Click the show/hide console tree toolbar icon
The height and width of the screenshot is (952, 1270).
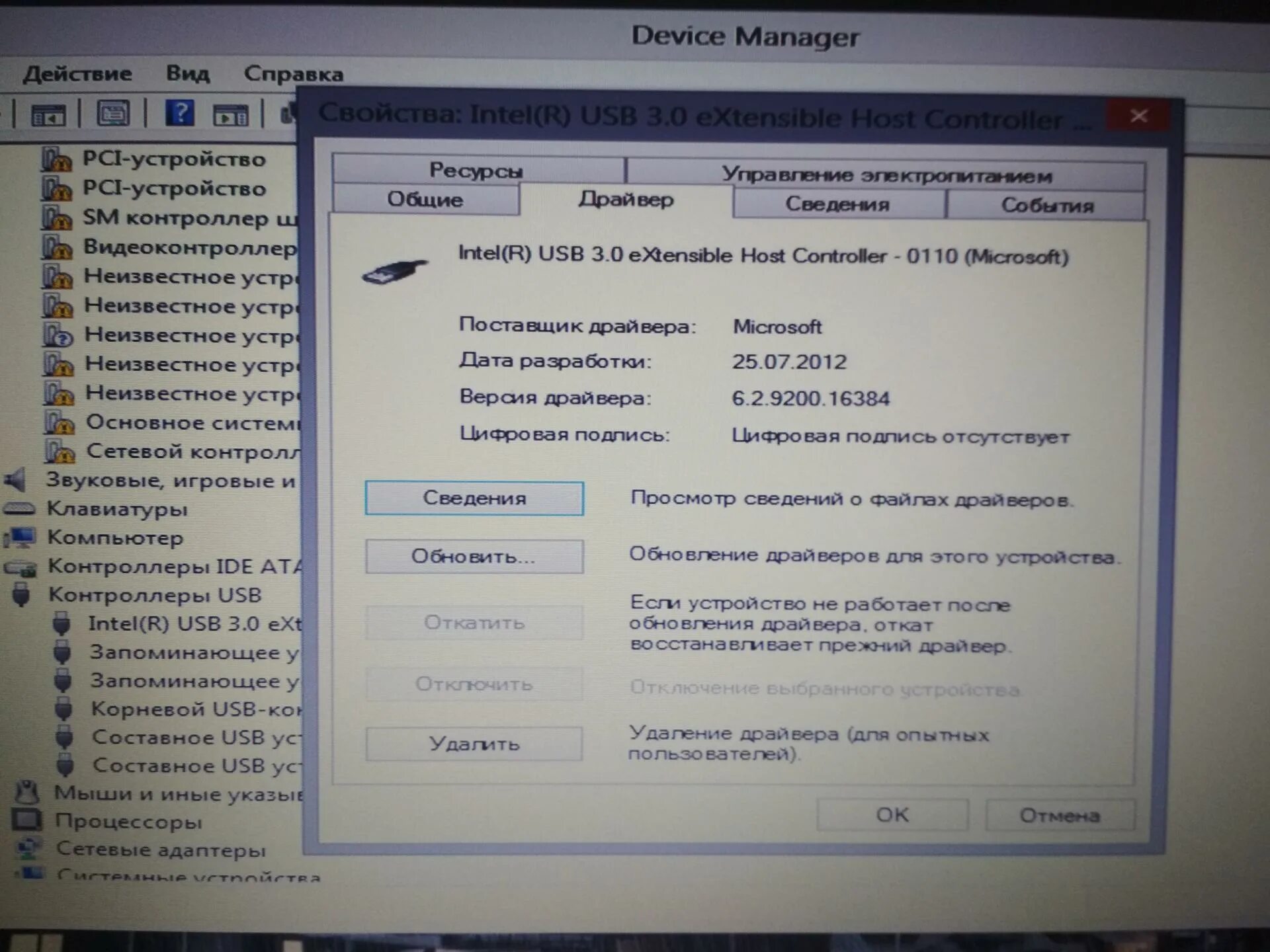click(x=48, y=115)
